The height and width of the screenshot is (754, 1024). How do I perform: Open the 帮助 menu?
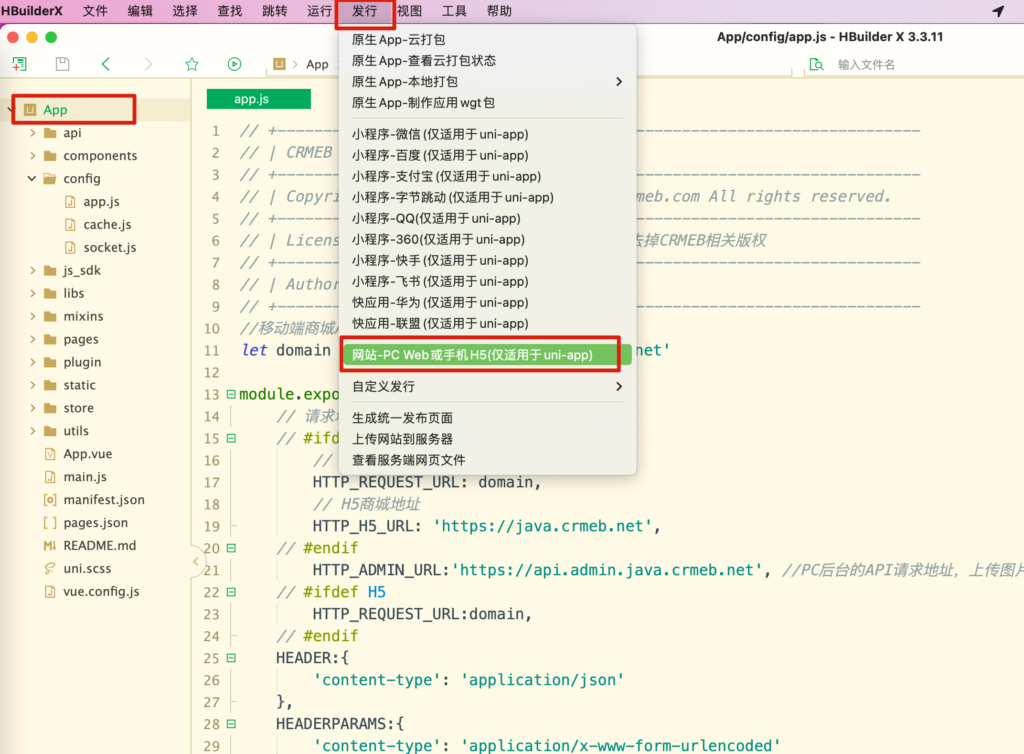500,11
